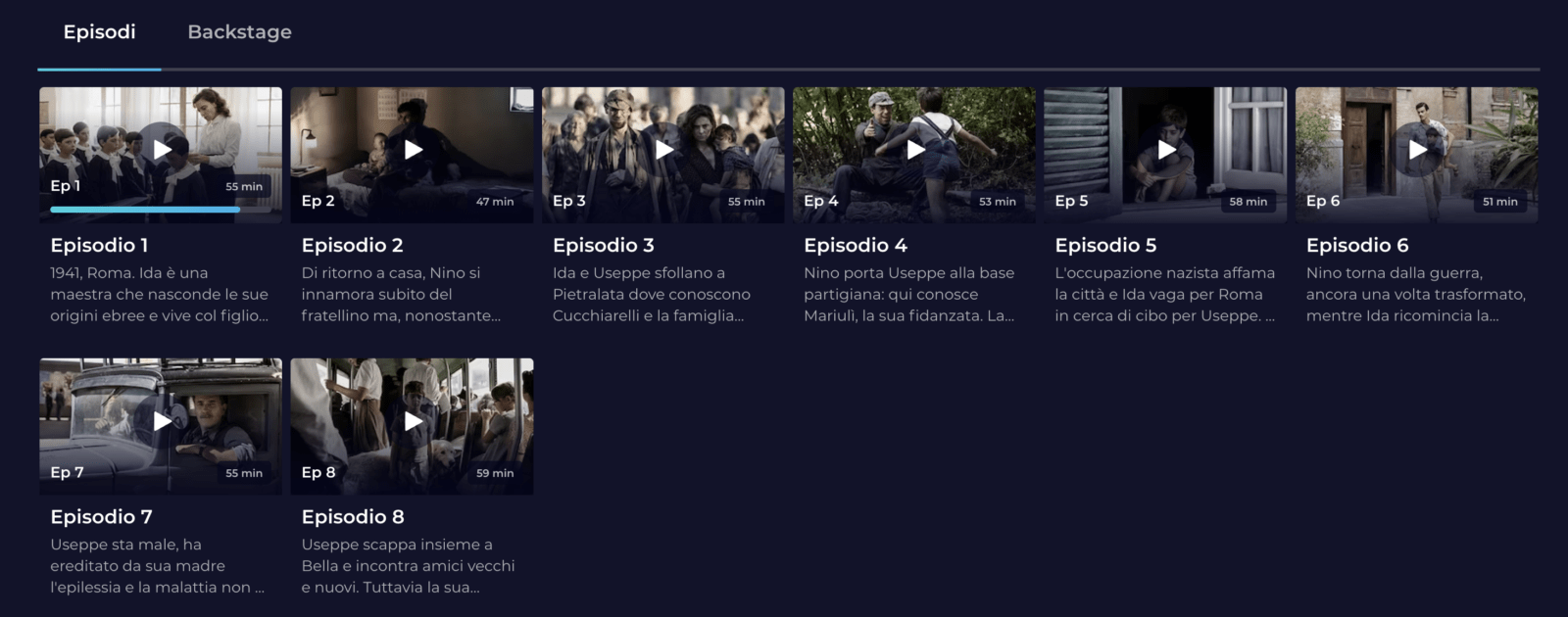Screen dimensions: 1568x617
Task: Switch to the Backstage tab
Action: (x=239, y=32)
